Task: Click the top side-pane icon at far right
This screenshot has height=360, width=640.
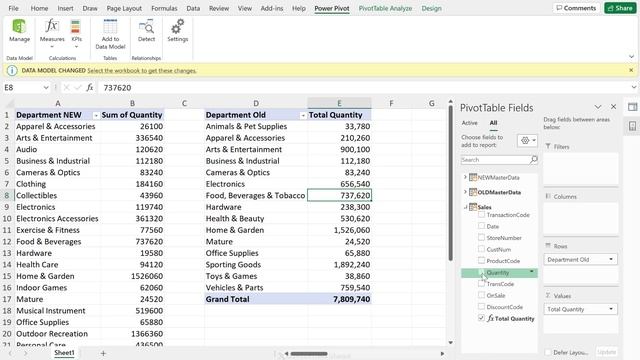Action: (x=632, y=107)
